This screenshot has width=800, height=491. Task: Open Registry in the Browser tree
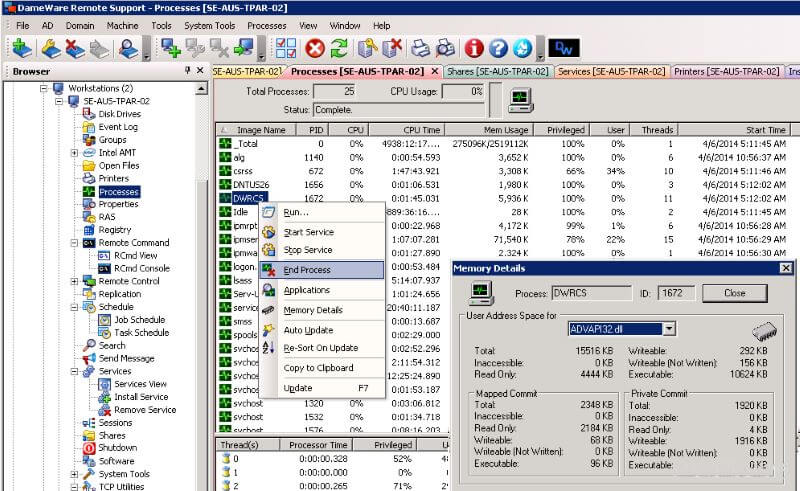(x=115, y=230)
